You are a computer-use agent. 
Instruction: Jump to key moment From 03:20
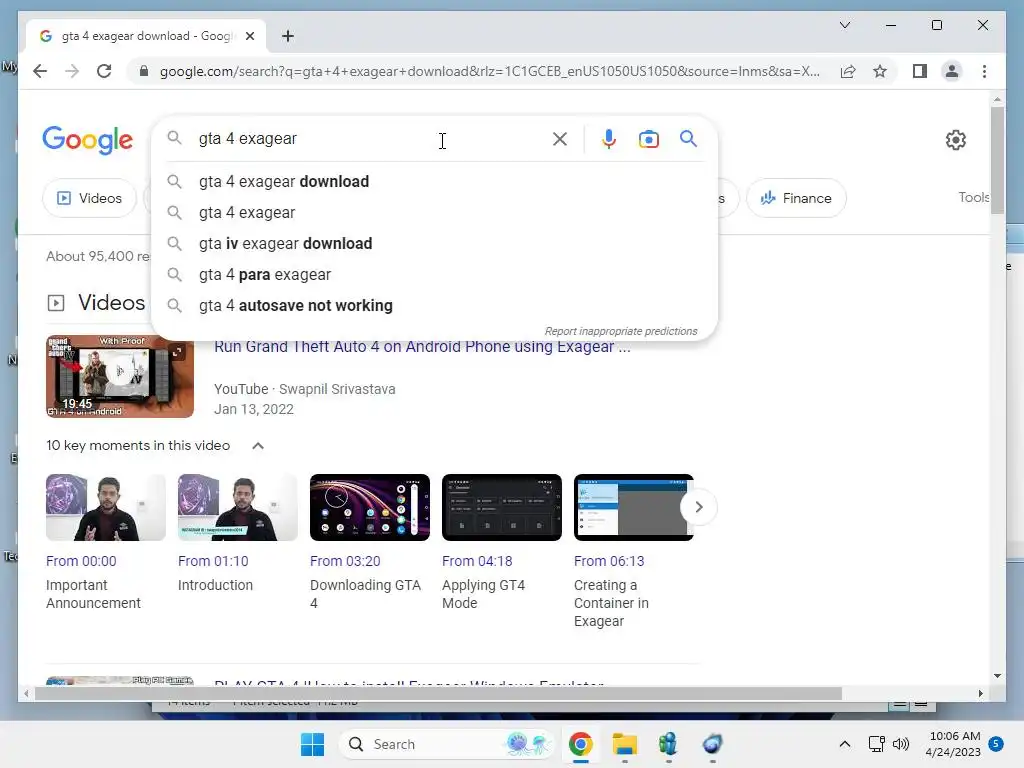coord(345,561)
